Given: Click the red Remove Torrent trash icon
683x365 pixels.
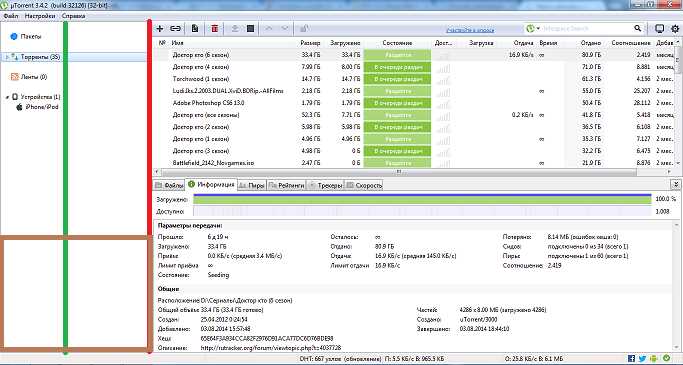Looking at the screenshot, I should click(x=215, y=29).
